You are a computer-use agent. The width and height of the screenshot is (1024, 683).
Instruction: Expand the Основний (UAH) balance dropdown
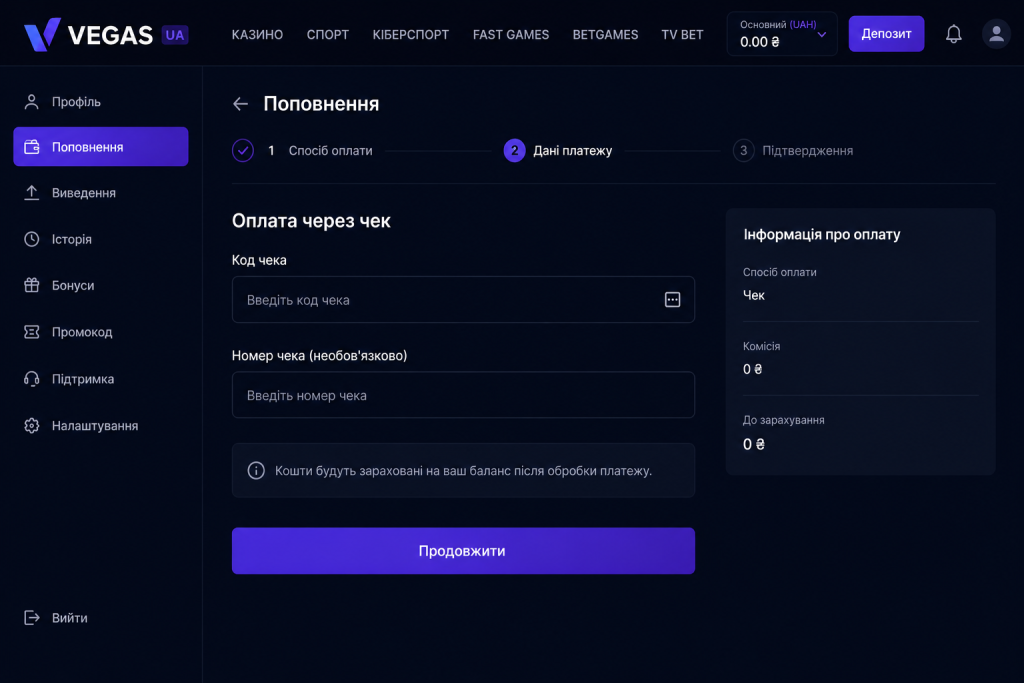click(x=782, y=34)
